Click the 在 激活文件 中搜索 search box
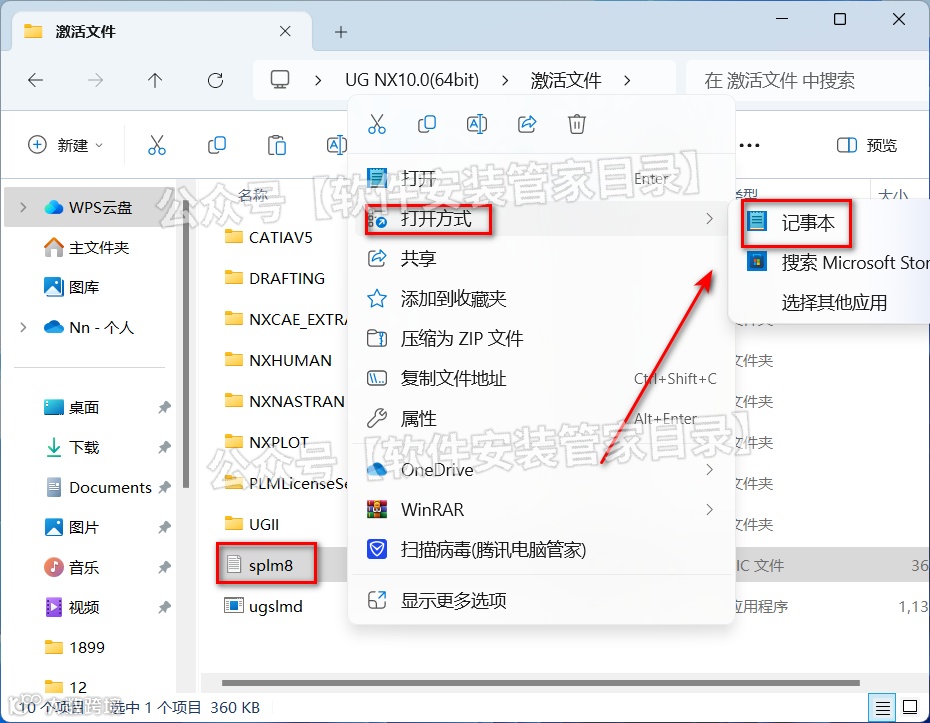This screenshot has height=723, width=930. click(807, 80)
